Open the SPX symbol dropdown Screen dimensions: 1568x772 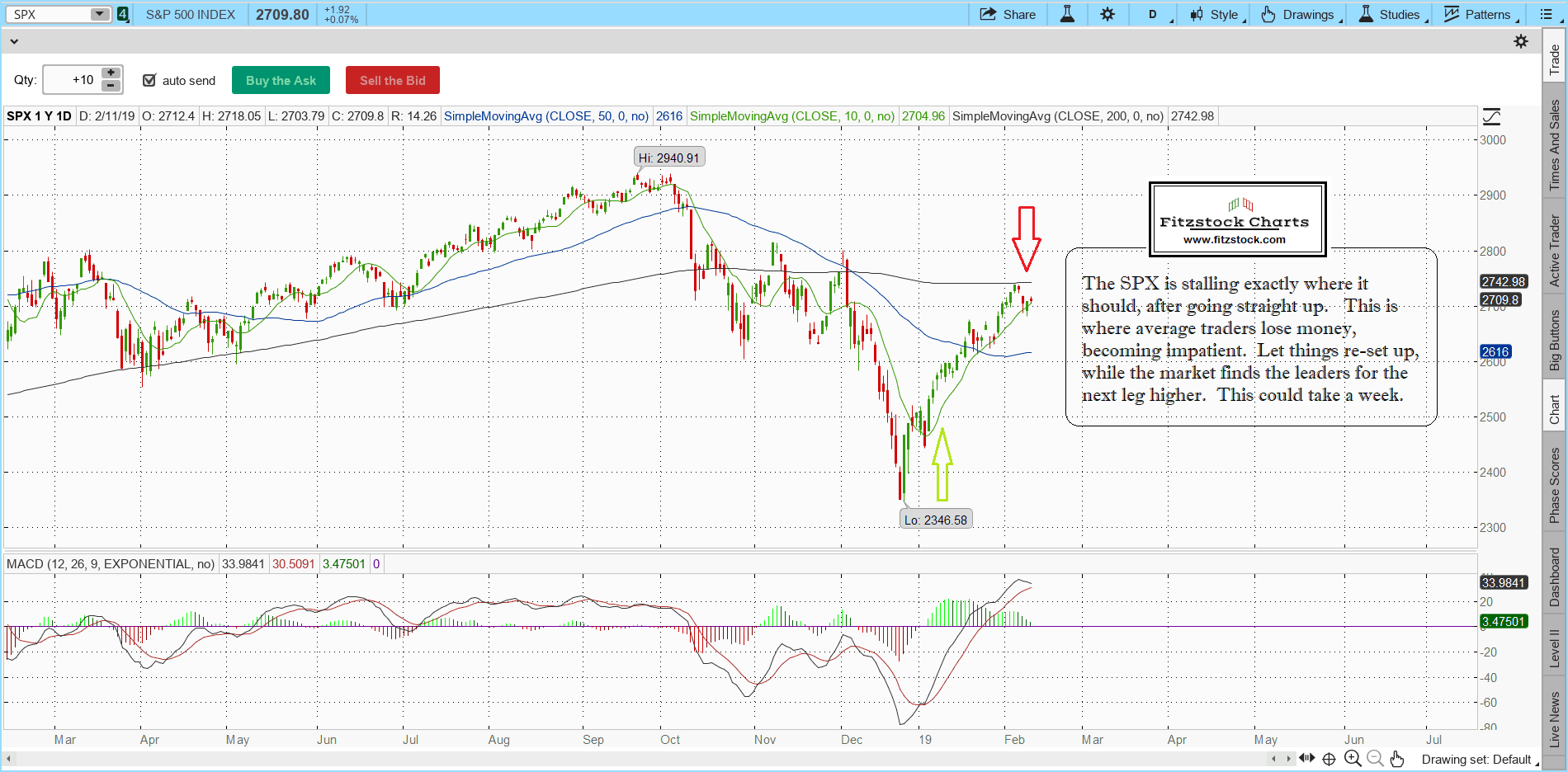(x=99, y=14)
